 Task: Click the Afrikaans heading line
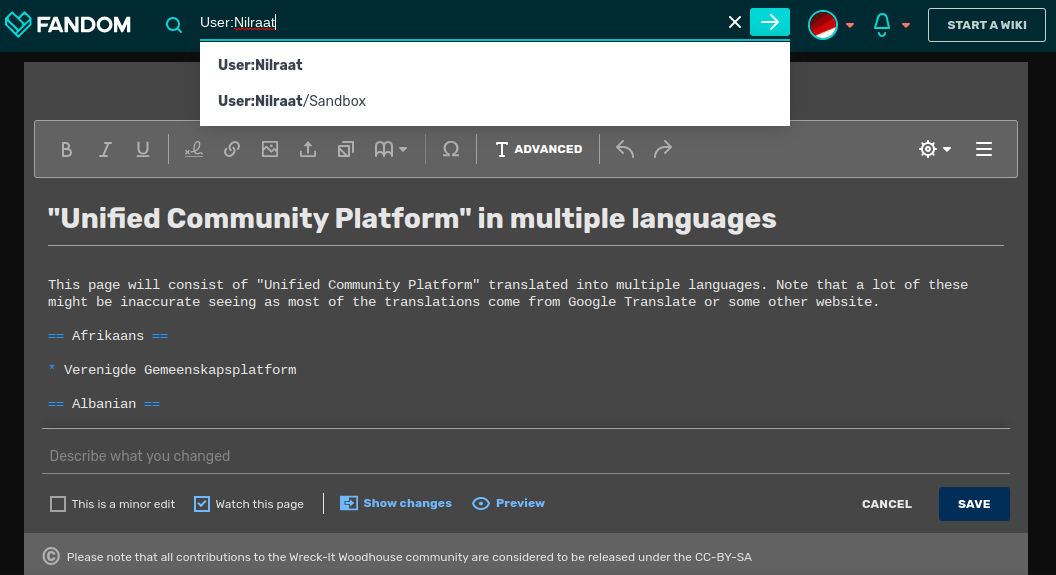[108, 336]
